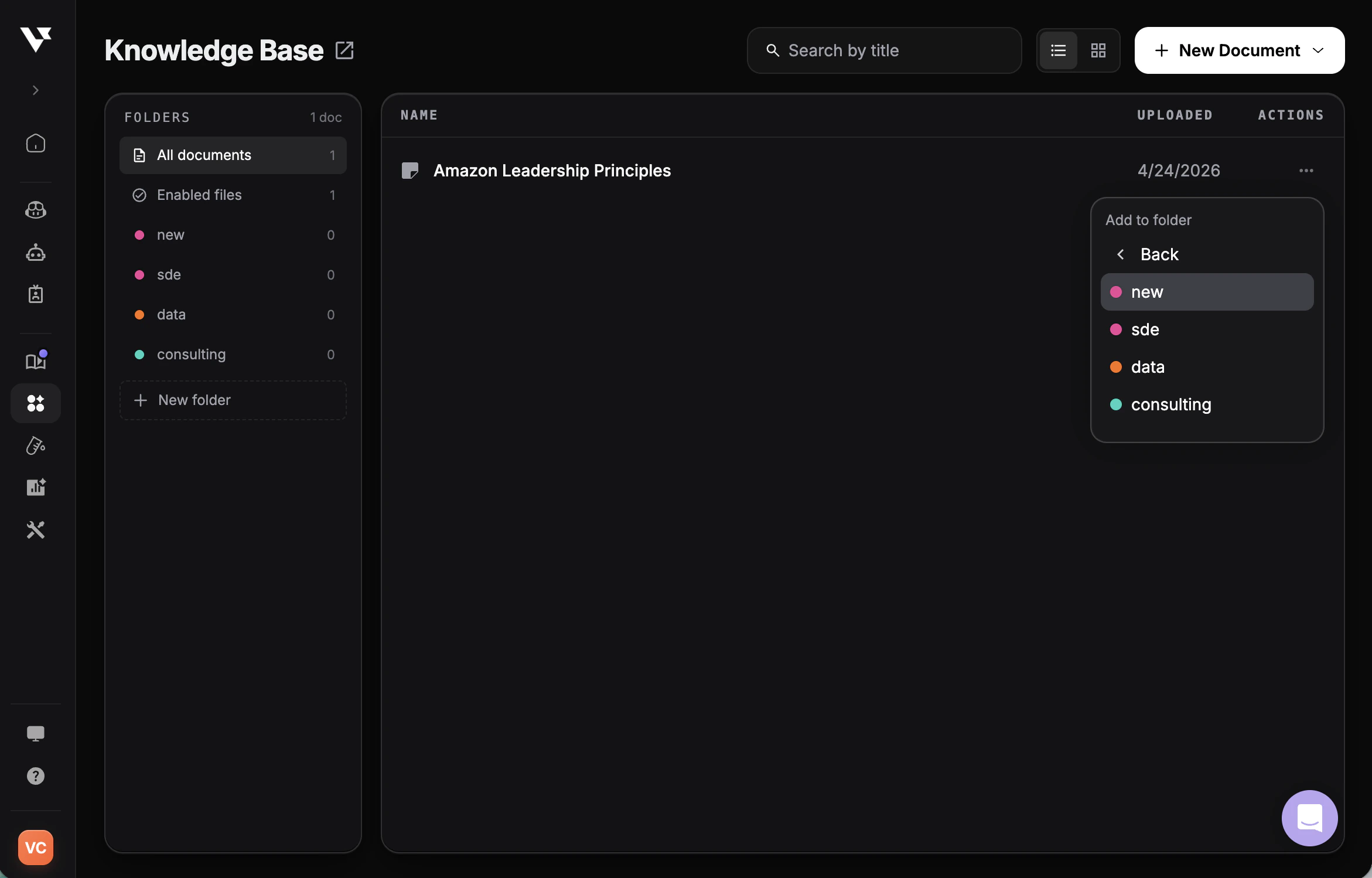This screenshot has width=1372, height=878.
Task: Expand the collapsed sidebar with the chevron
Action: point(35,90)
